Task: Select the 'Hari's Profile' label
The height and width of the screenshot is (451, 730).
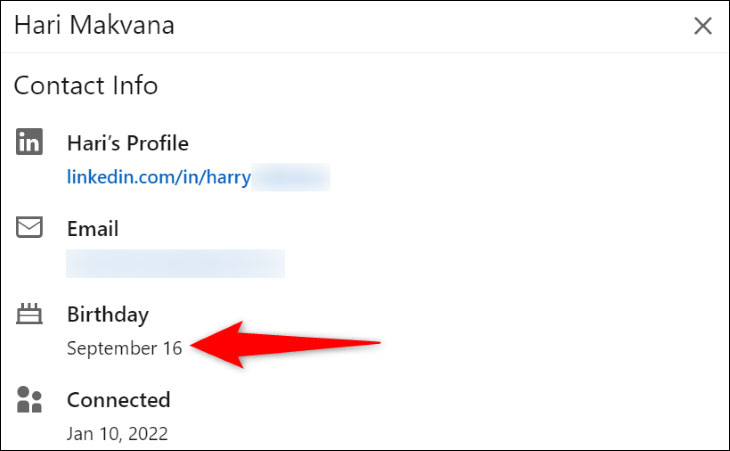Action: (127, 144)
